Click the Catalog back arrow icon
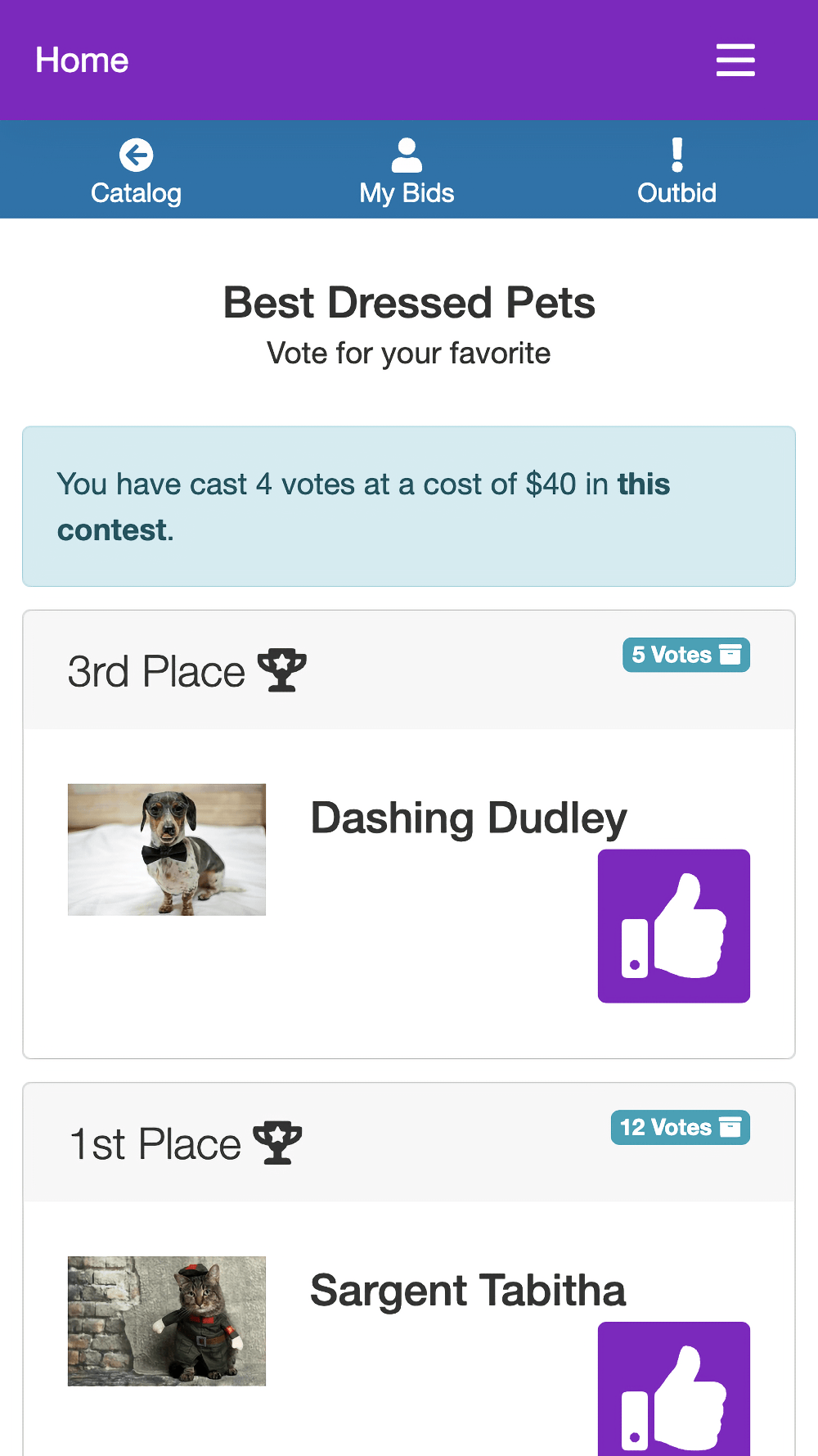The height and width of the screenshot is (1456, 818). (x=136, y=155)
